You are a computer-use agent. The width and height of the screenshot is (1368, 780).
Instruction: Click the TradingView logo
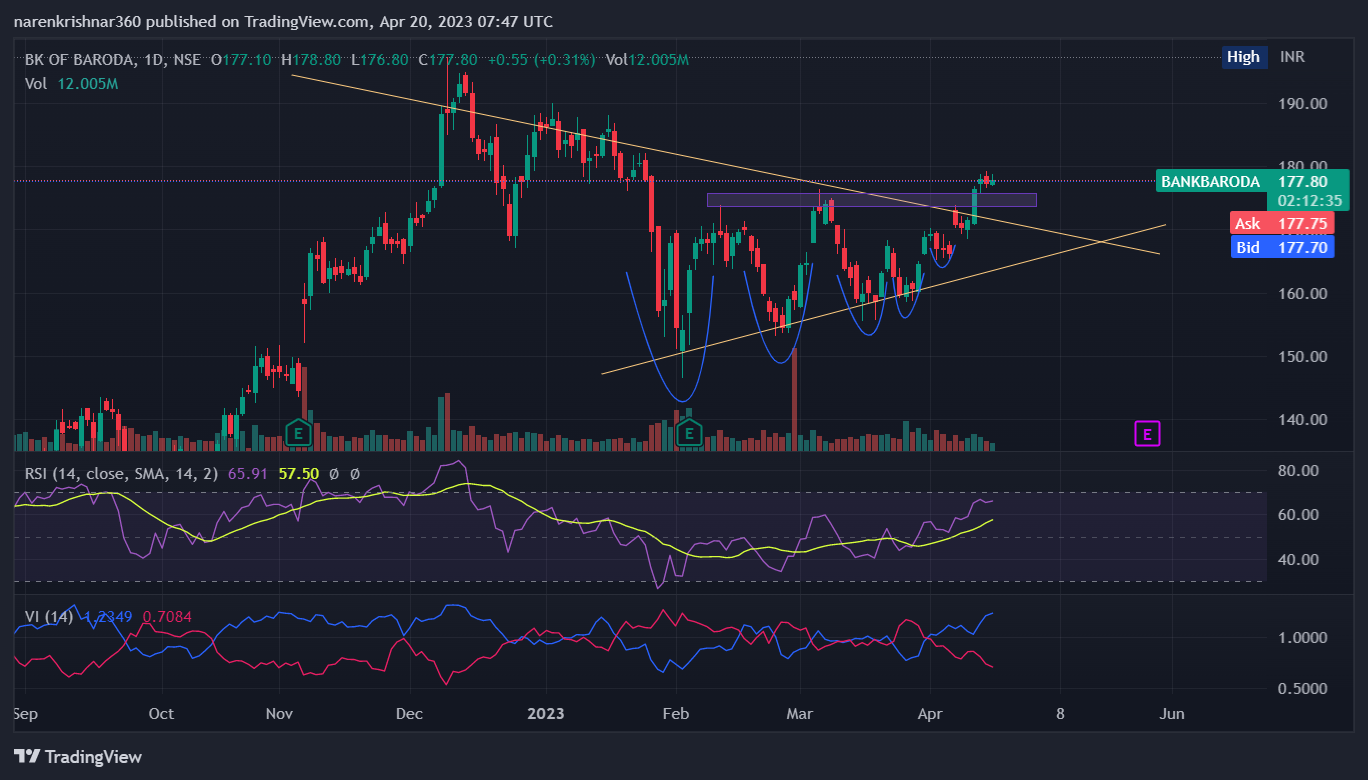pyautogui.click(x=78, y=757)
